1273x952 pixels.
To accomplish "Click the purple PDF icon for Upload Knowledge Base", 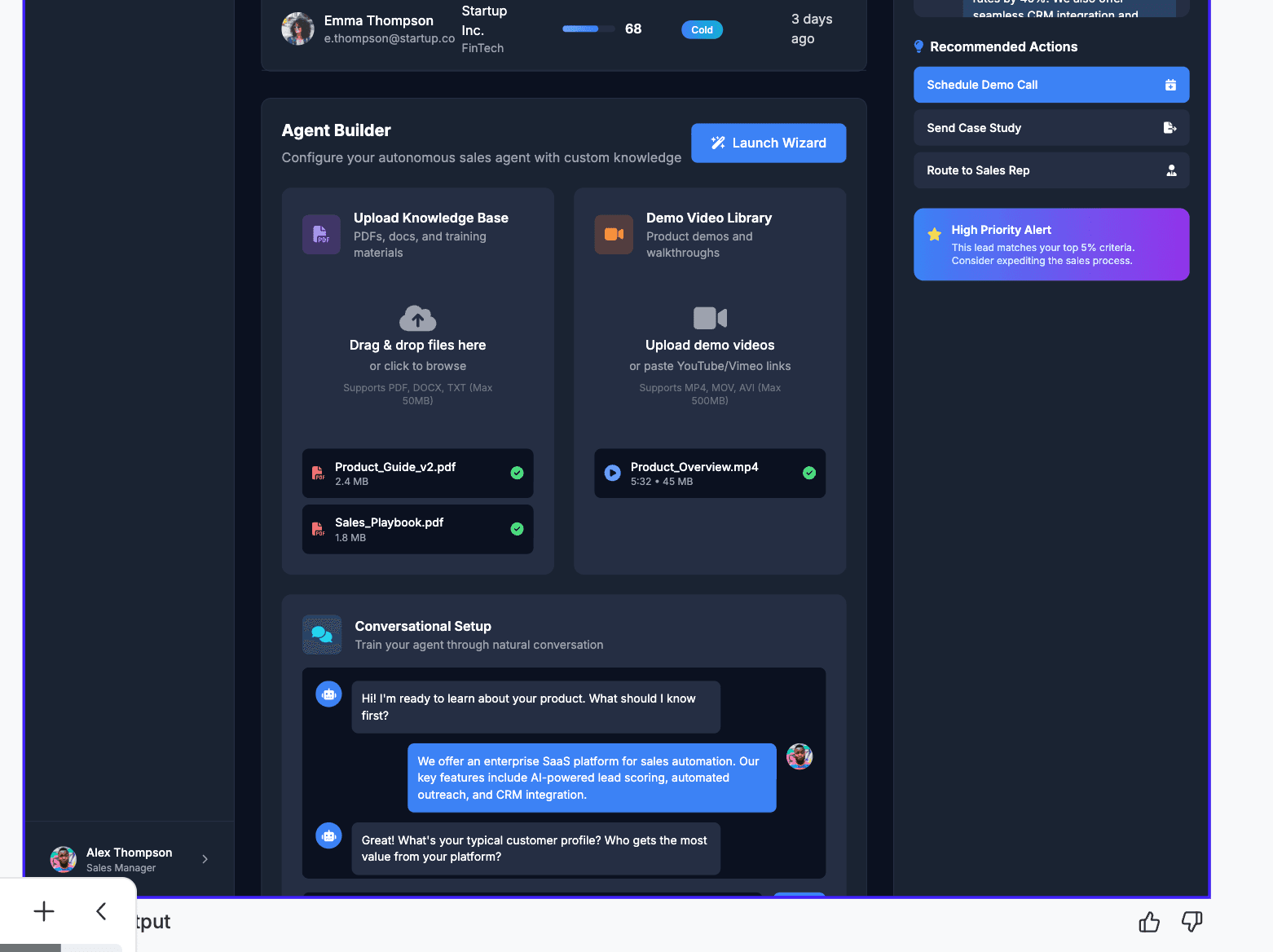I will click(x=321, y=235).
